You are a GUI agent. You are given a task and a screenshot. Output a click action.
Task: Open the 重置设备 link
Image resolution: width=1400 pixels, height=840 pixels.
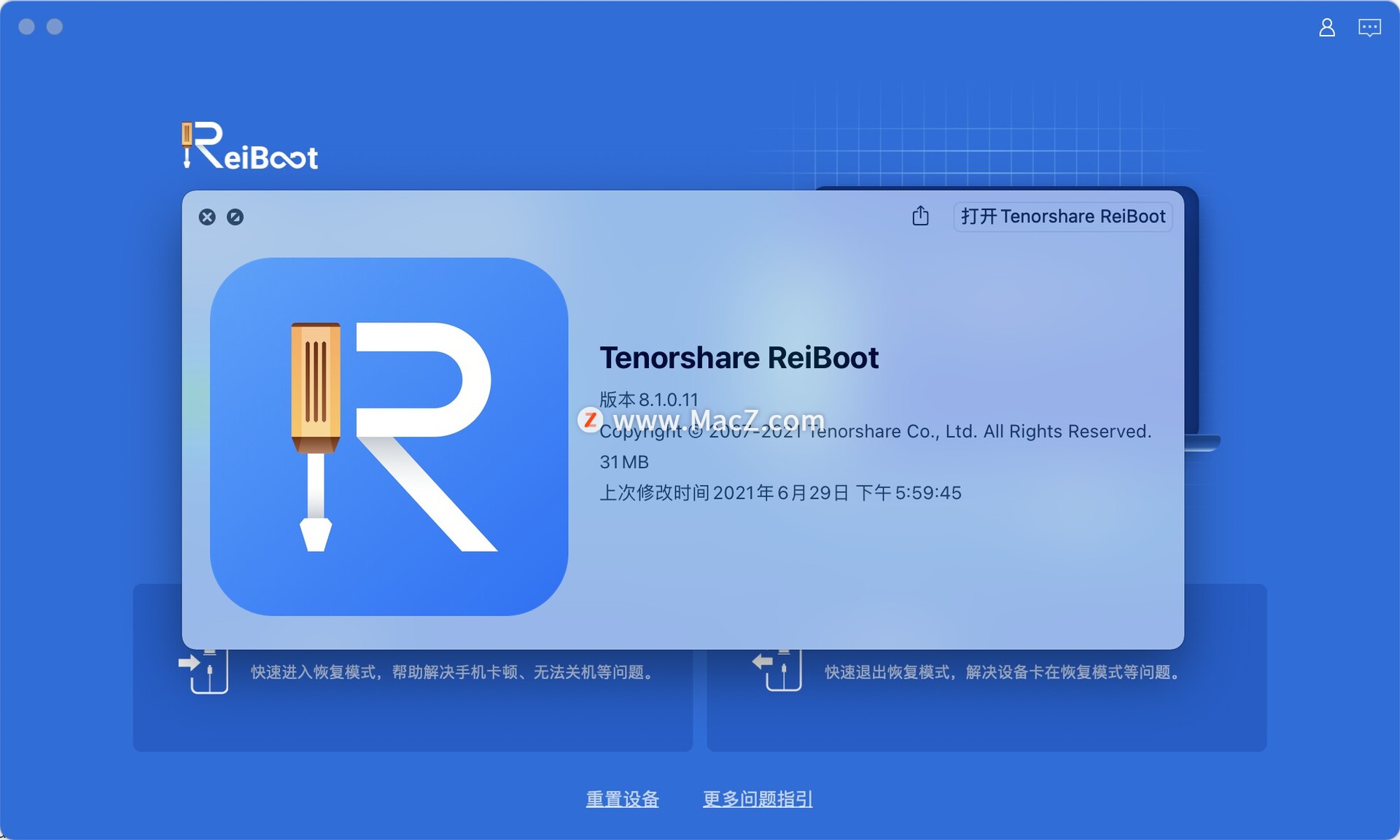tap(622, 799)
